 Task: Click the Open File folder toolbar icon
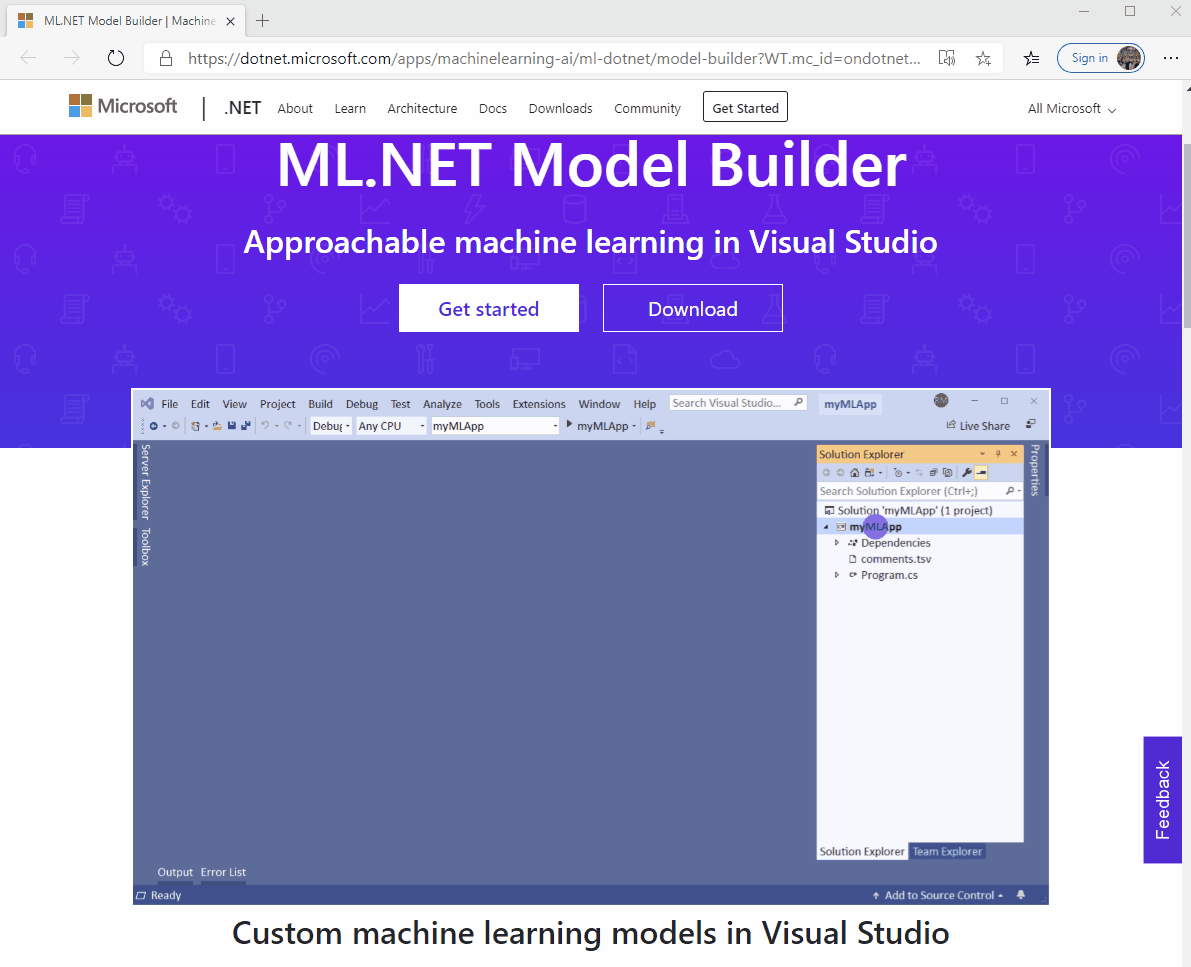tap(217, 426)
